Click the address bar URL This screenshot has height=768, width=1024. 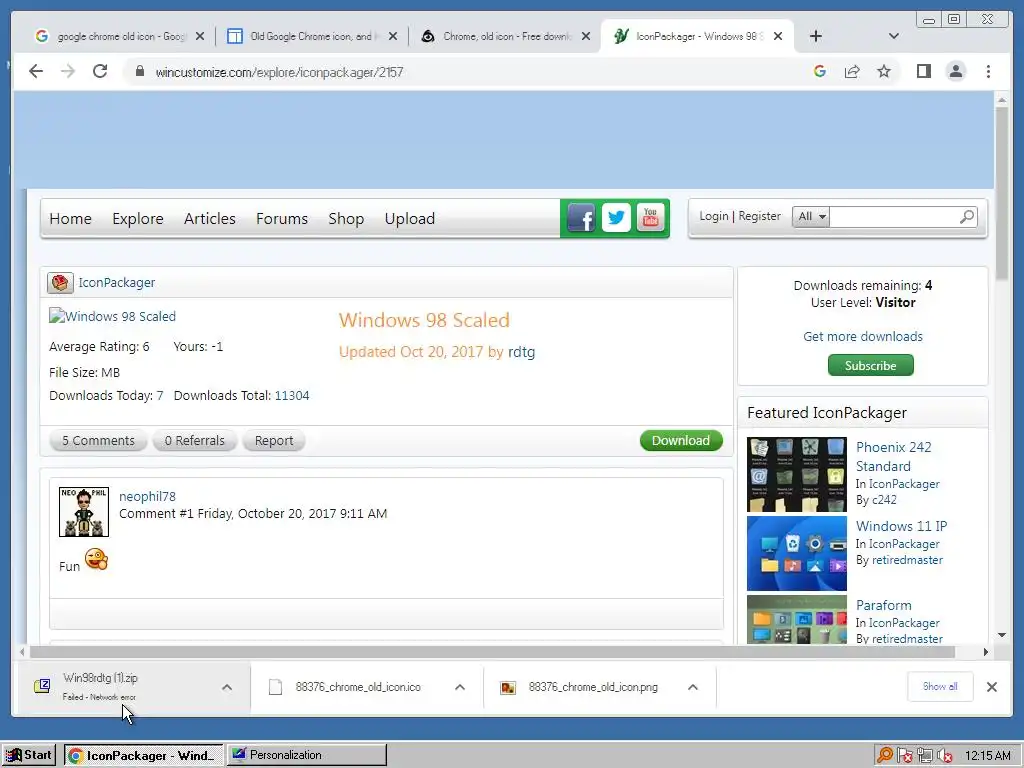(280, 72)
